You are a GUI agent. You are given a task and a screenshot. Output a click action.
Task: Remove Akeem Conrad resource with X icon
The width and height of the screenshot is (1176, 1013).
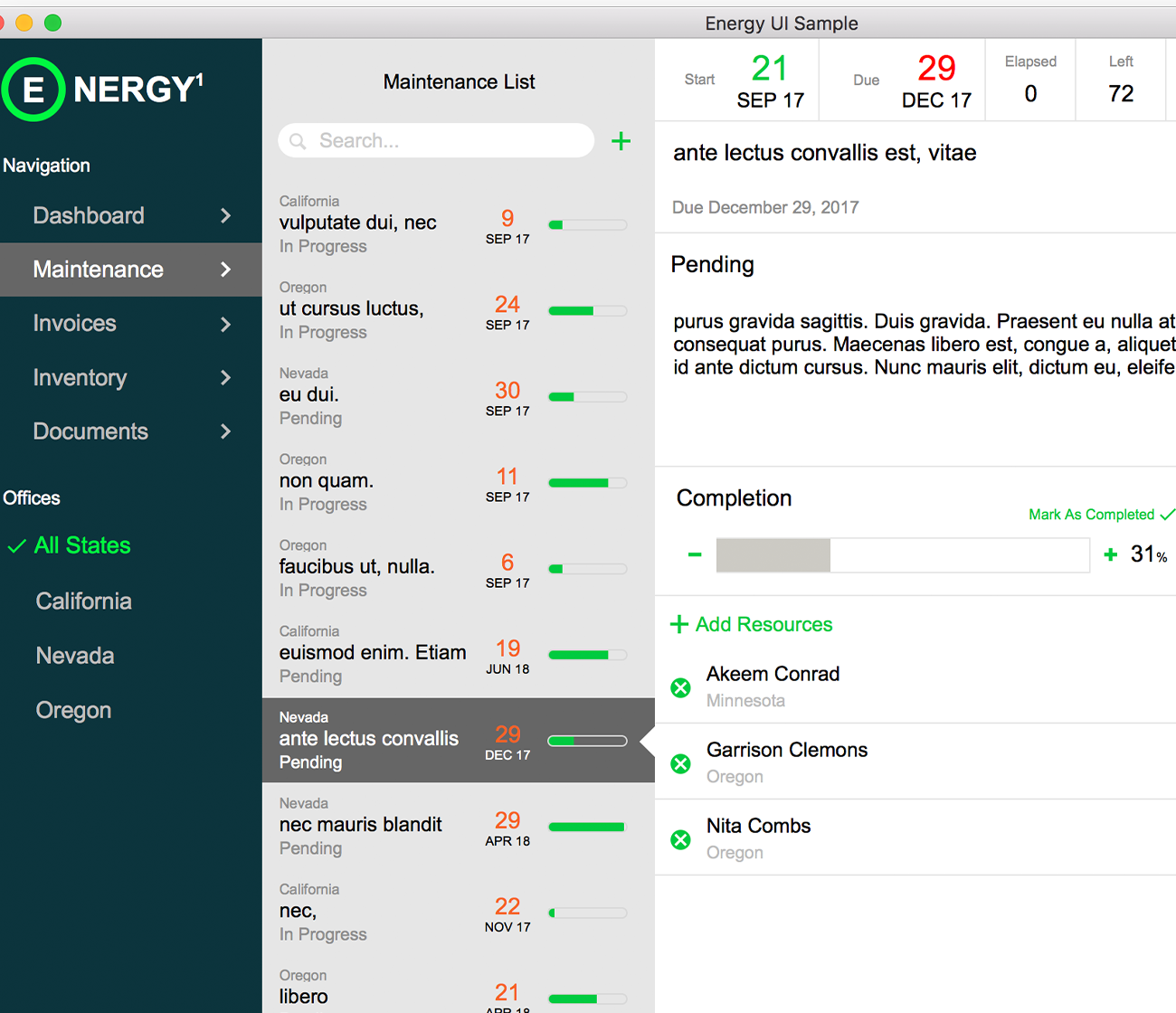pos(681,688)
